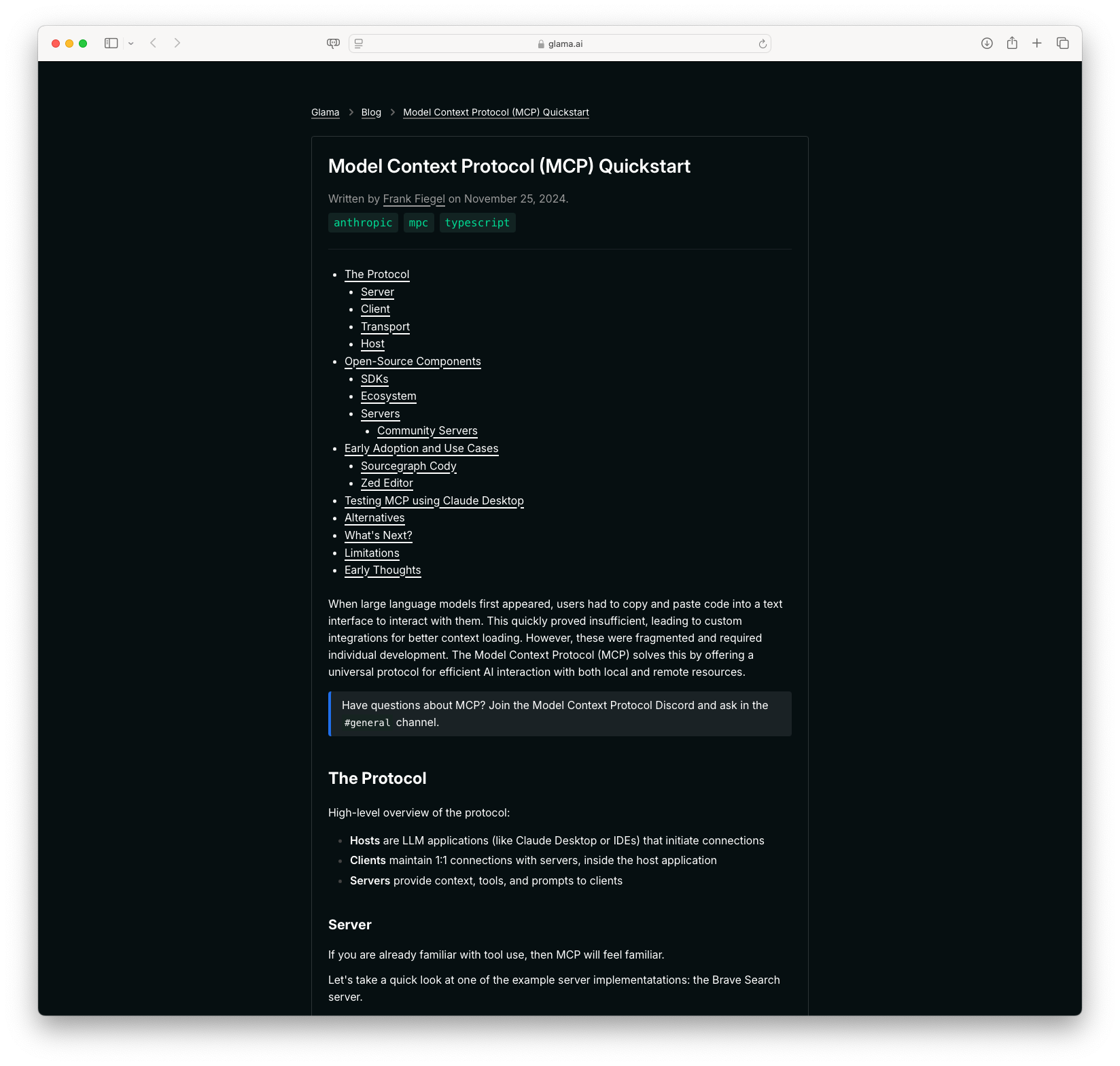Image resolution: width=1120 pixels, height=1066 pixels.
Task: Open the Frank Fiegel author link
Action: click(414, 199)
